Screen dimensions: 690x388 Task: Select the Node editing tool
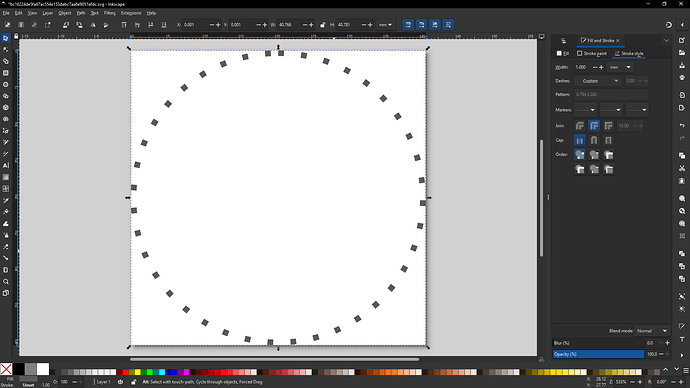click(x=6, y=50)
